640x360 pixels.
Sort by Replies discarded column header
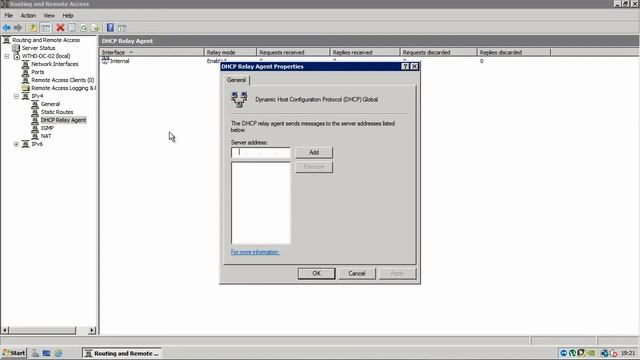click(514, 52)
